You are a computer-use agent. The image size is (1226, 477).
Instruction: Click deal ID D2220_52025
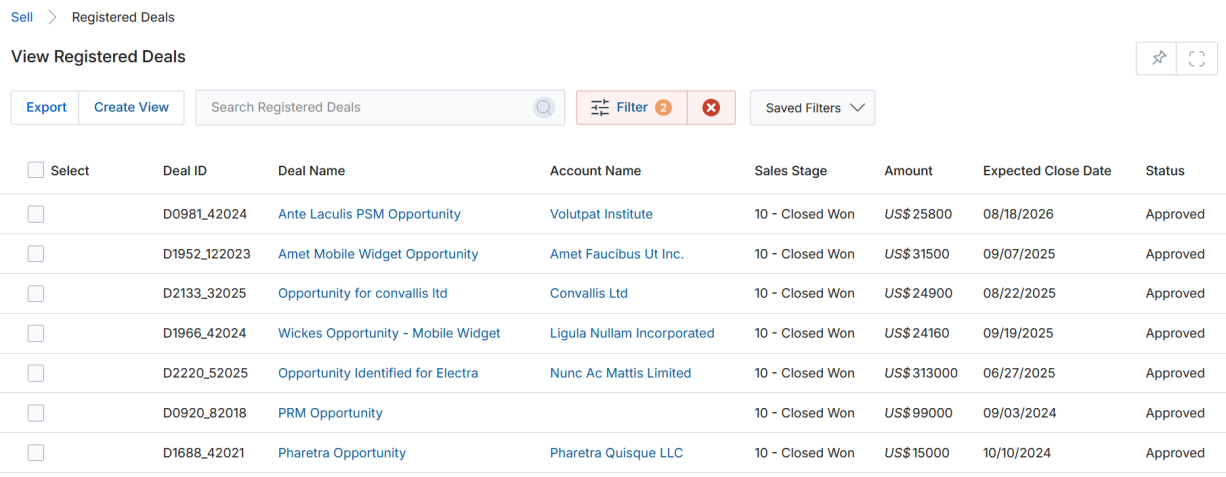[205, 373]
